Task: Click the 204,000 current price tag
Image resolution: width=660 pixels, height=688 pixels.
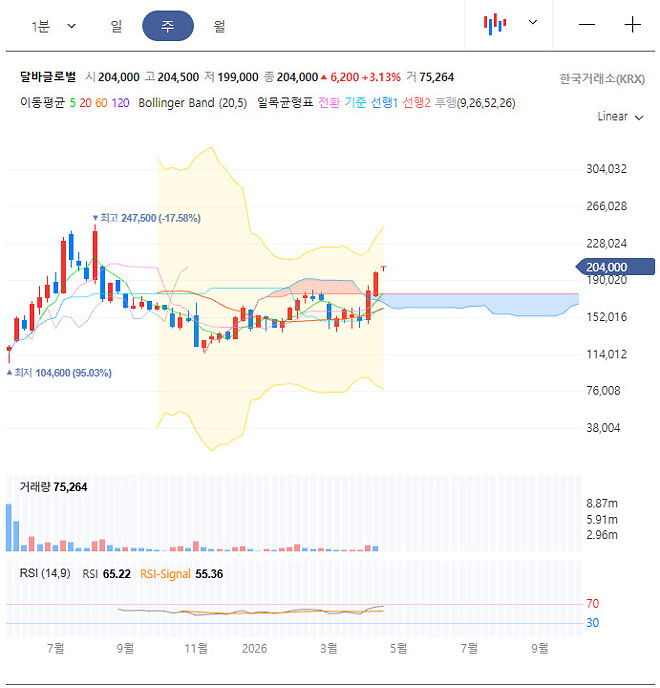Action: pyautogui.click(x=615, y=267)
